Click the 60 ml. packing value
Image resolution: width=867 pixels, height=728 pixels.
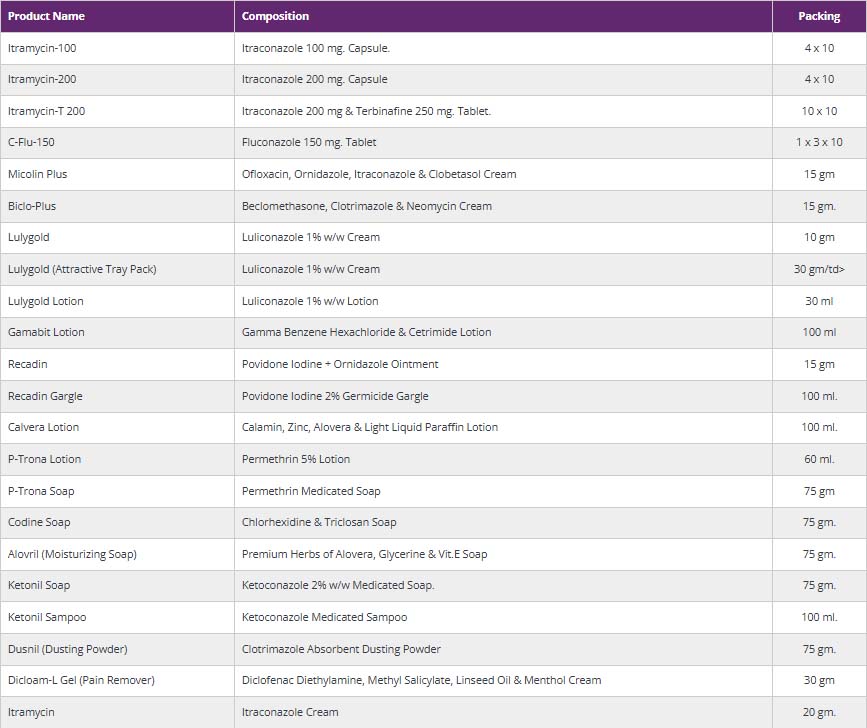click(x=818, y=459)
